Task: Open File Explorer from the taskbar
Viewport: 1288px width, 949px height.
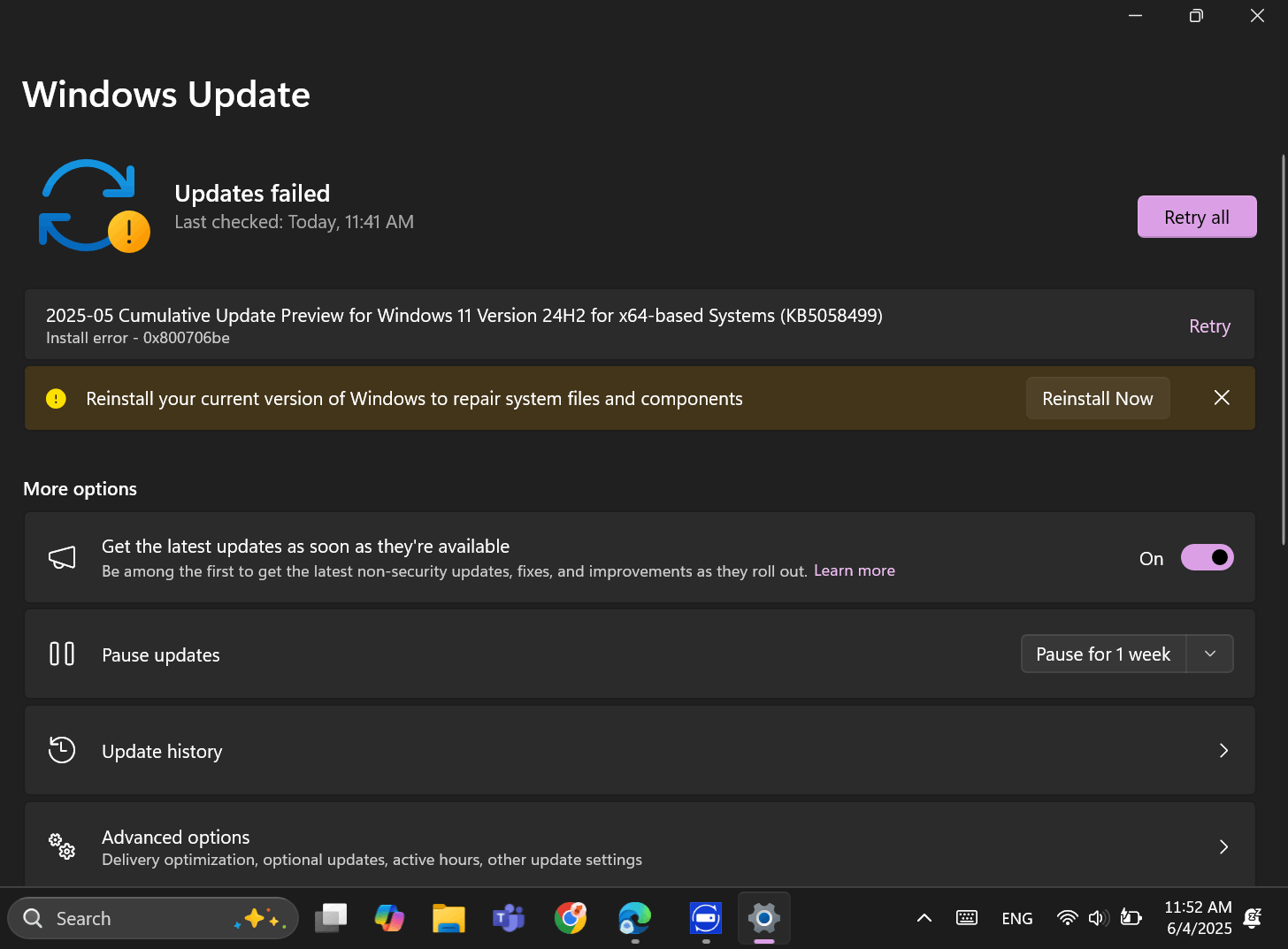Action: tap(448, 919)
